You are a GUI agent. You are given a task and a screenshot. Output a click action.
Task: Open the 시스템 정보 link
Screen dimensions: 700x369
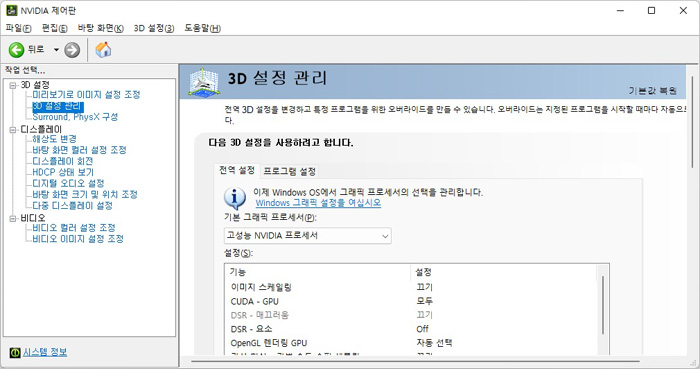click(x=45, y=352)
